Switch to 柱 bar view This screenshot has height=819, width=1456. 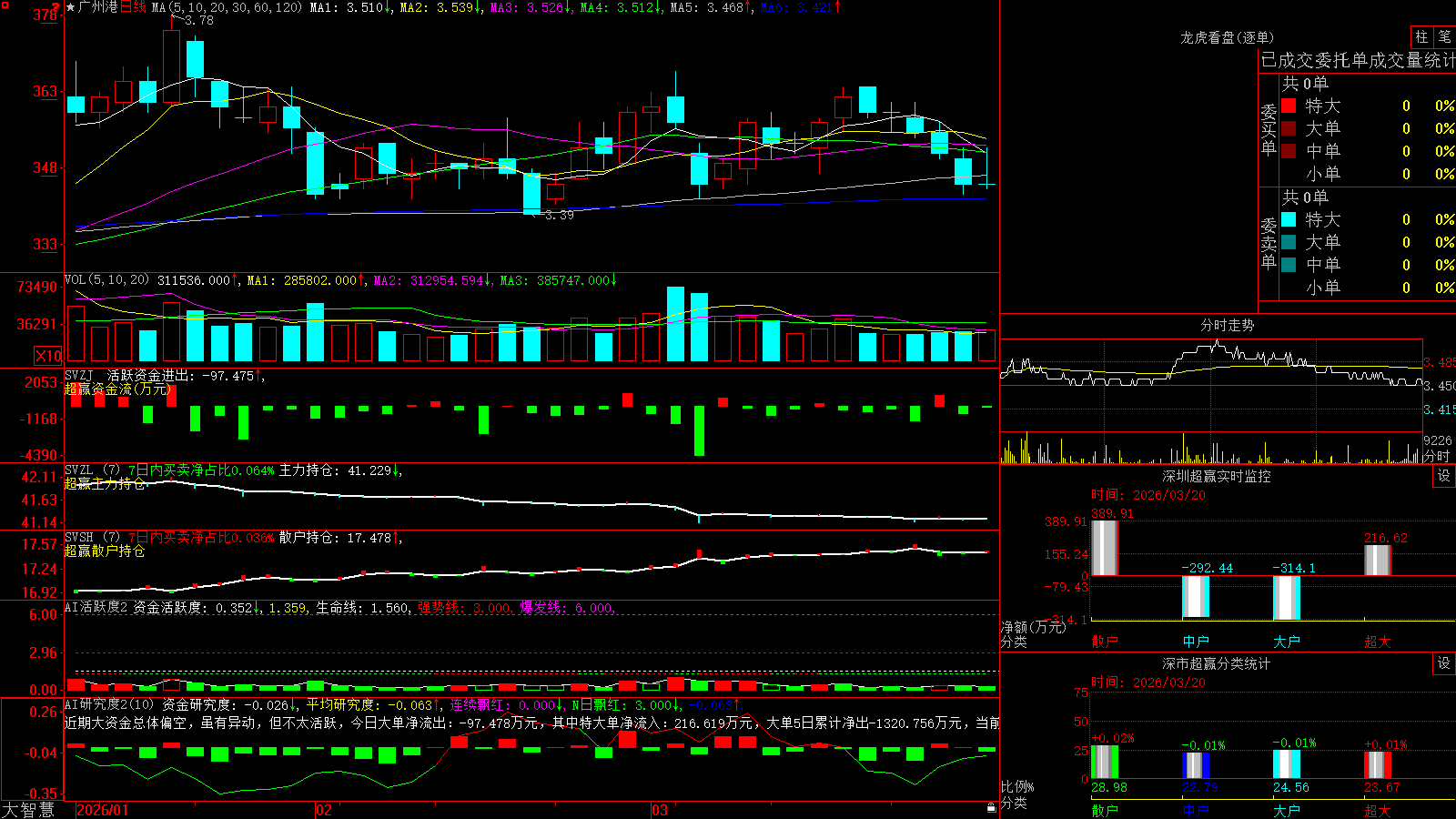[1421, 36]
